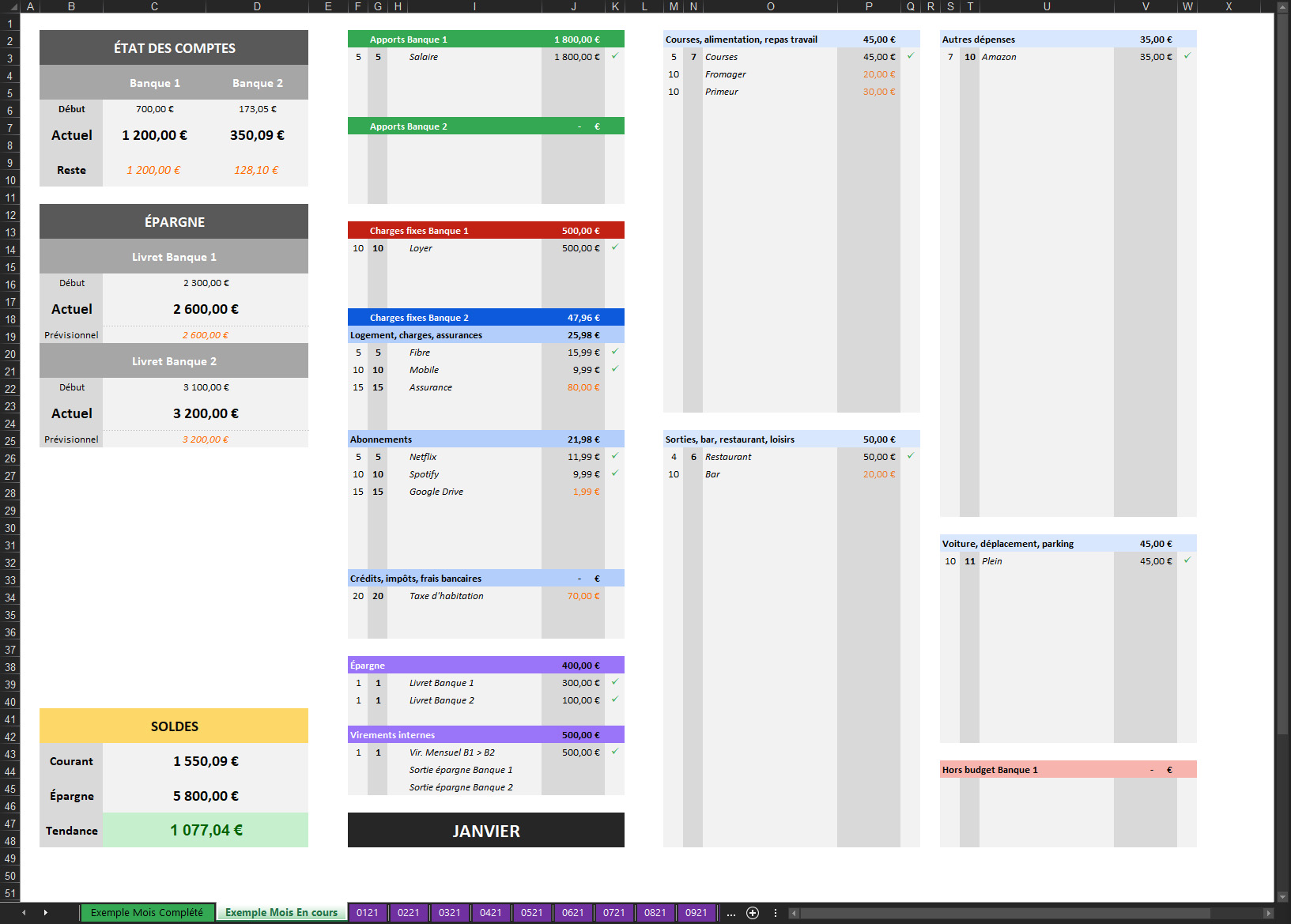
Task: Open the 0621 sheet tab
Action: [x=573, y=913]
